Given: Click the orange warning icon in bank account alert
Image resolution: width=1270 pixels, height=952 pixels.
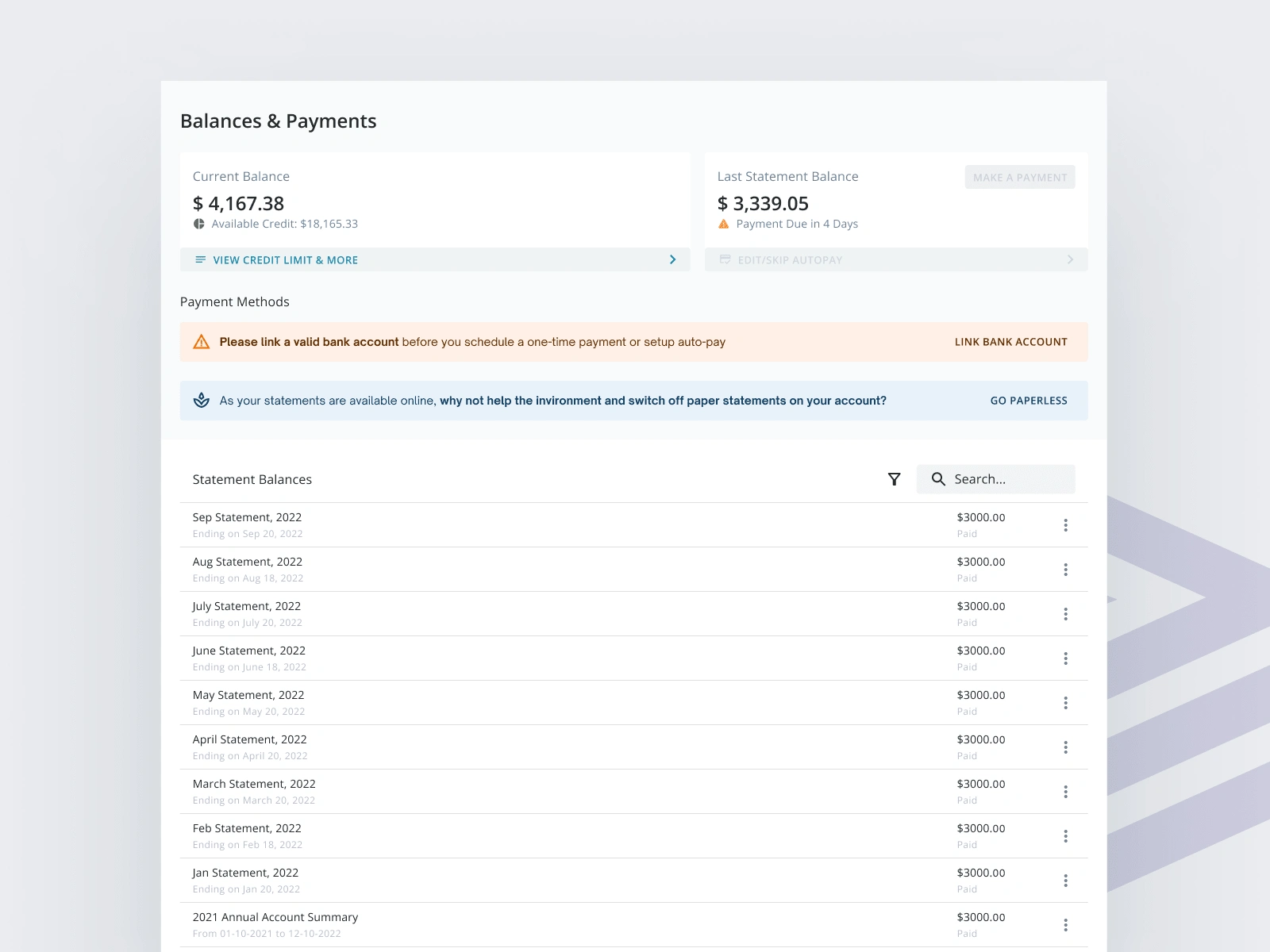Looking at the screenshot, I should [202, 342].
